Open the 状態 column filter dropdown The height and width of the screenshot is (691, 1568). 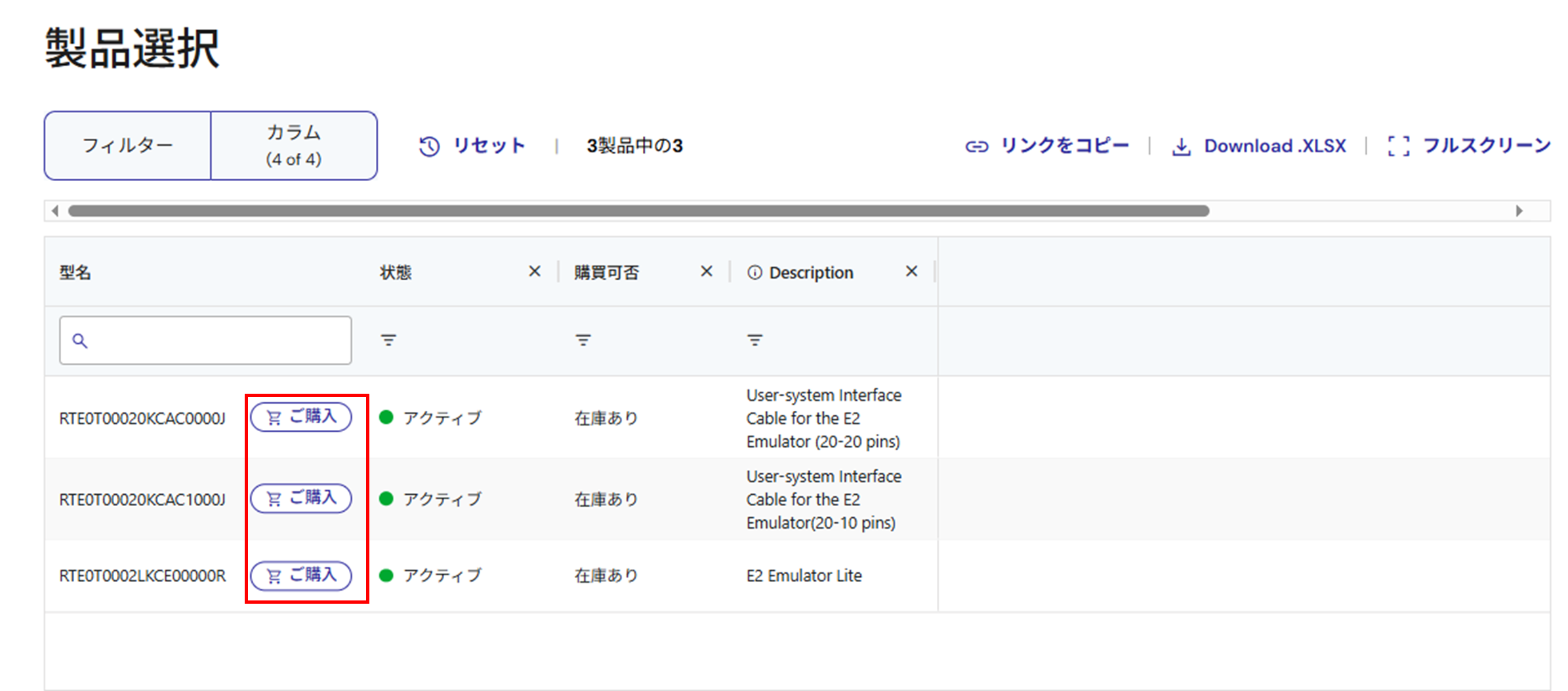pyautogui.click(x=388, y=340)
